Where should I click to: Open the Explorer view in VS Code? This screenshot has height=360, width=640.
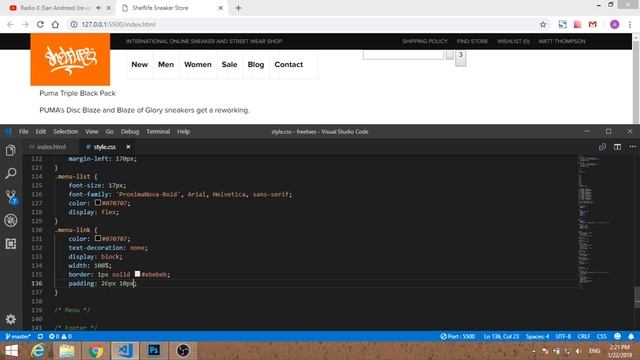pos(11,150)
